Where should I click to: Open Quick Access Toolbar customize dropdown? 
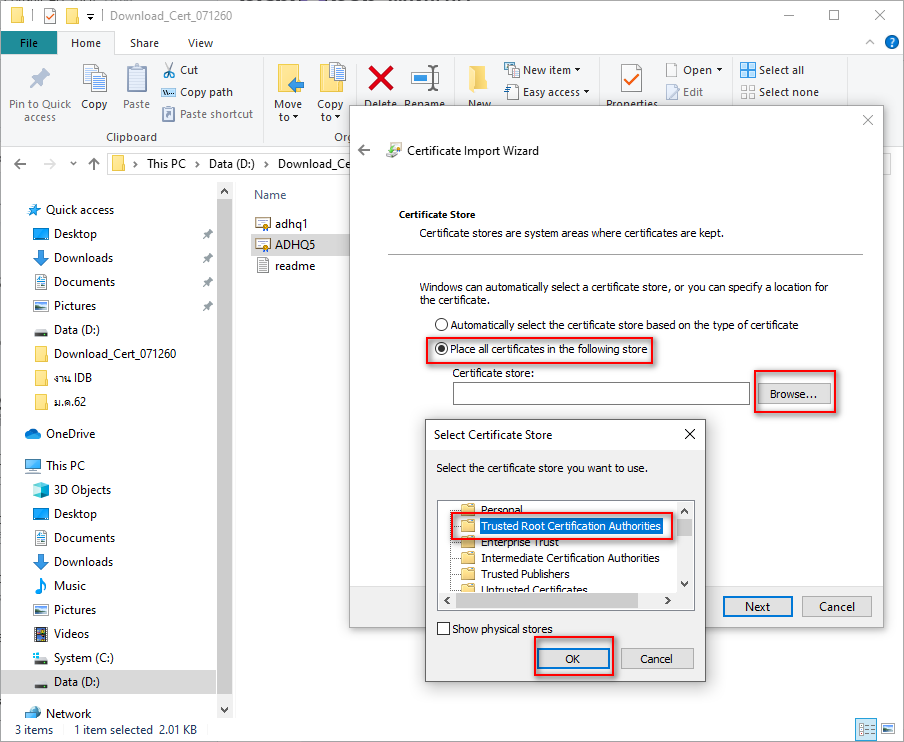coord(91,16)
